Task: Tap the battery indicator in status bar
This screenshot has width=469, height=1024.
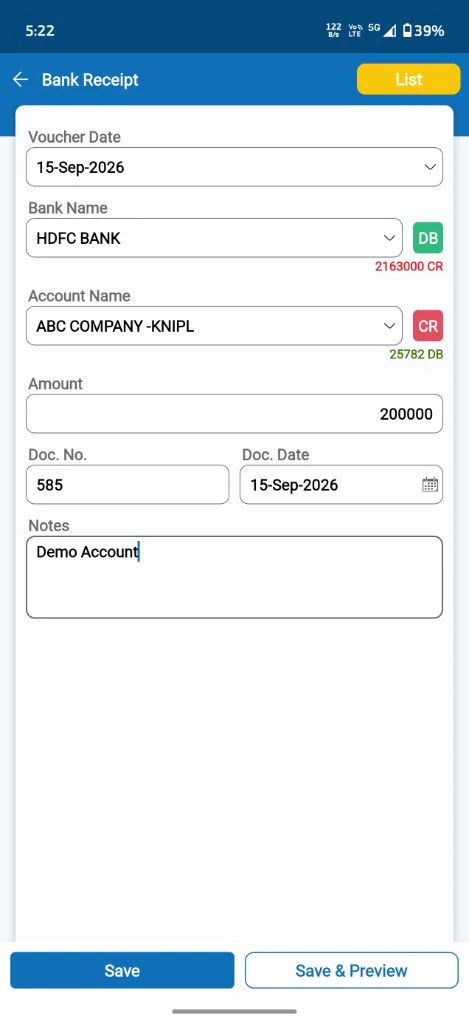Action: tap(423, 30)
